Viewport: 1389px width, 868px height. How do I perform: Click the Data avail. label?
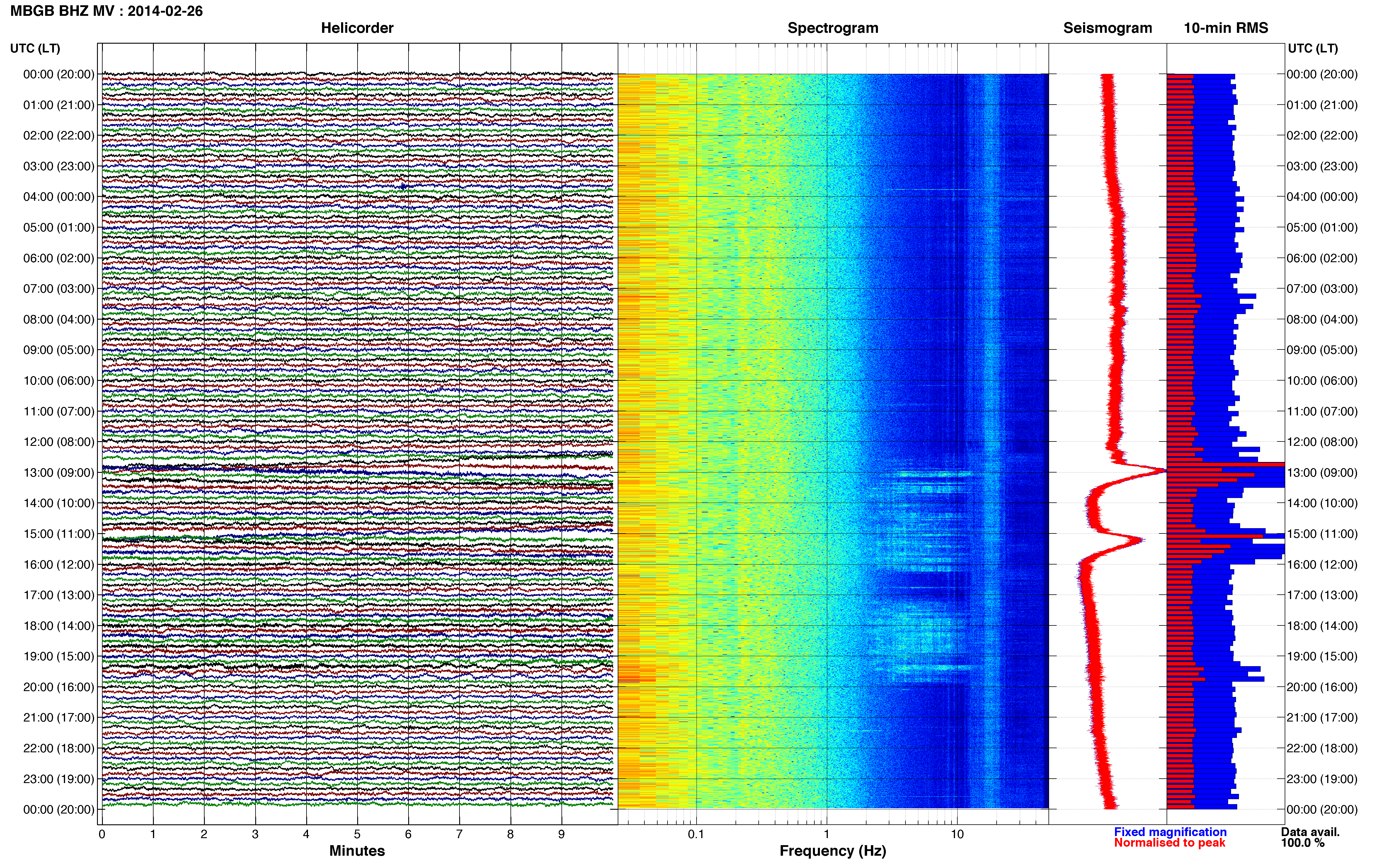(x=1310, y=832)
